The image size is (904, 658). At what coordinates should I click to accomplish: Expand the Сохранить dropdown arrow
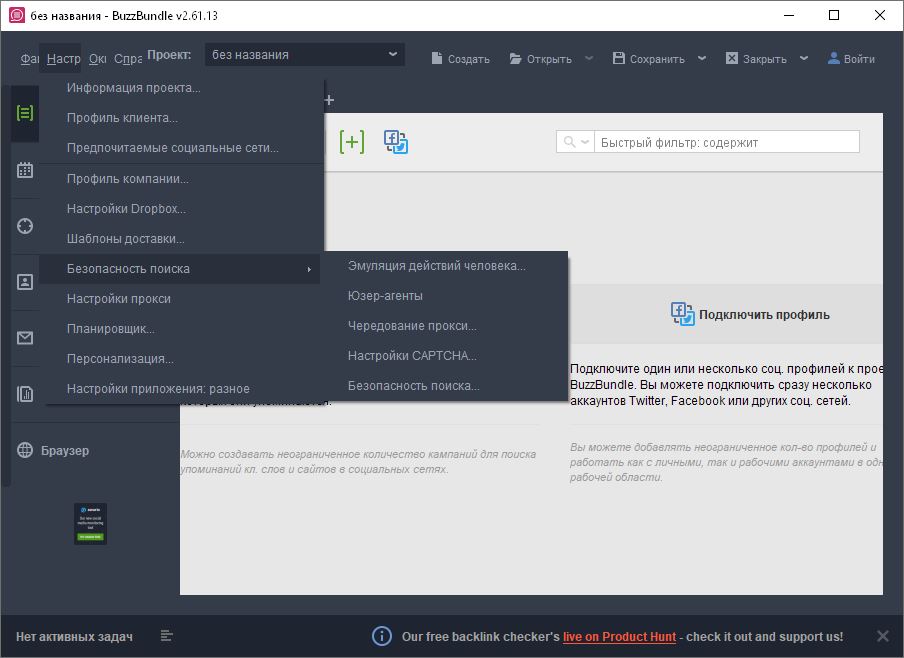click(x=702, y=58)
